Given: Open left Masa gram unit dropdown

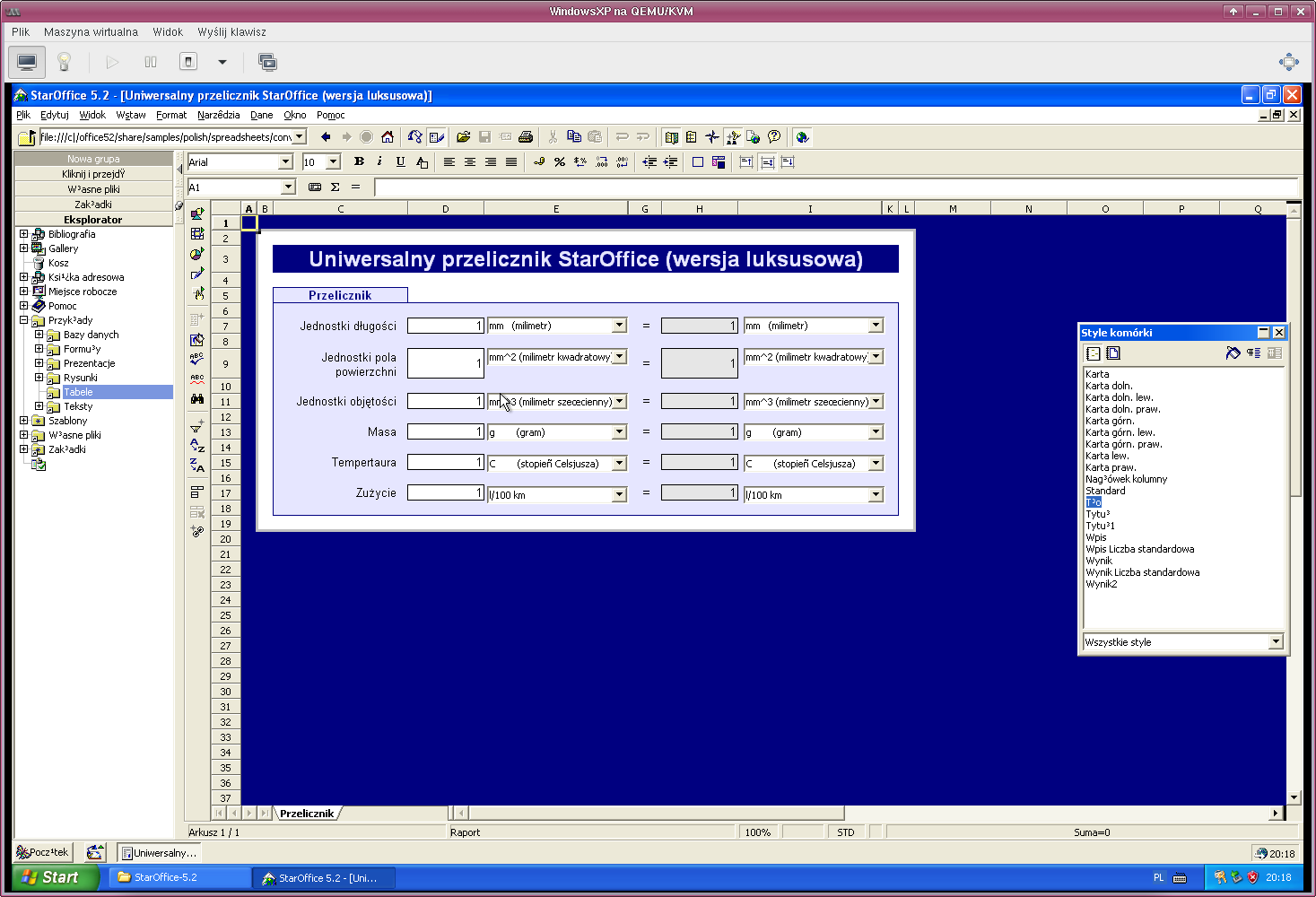Looking at the screenshot, I should (619, 432).
